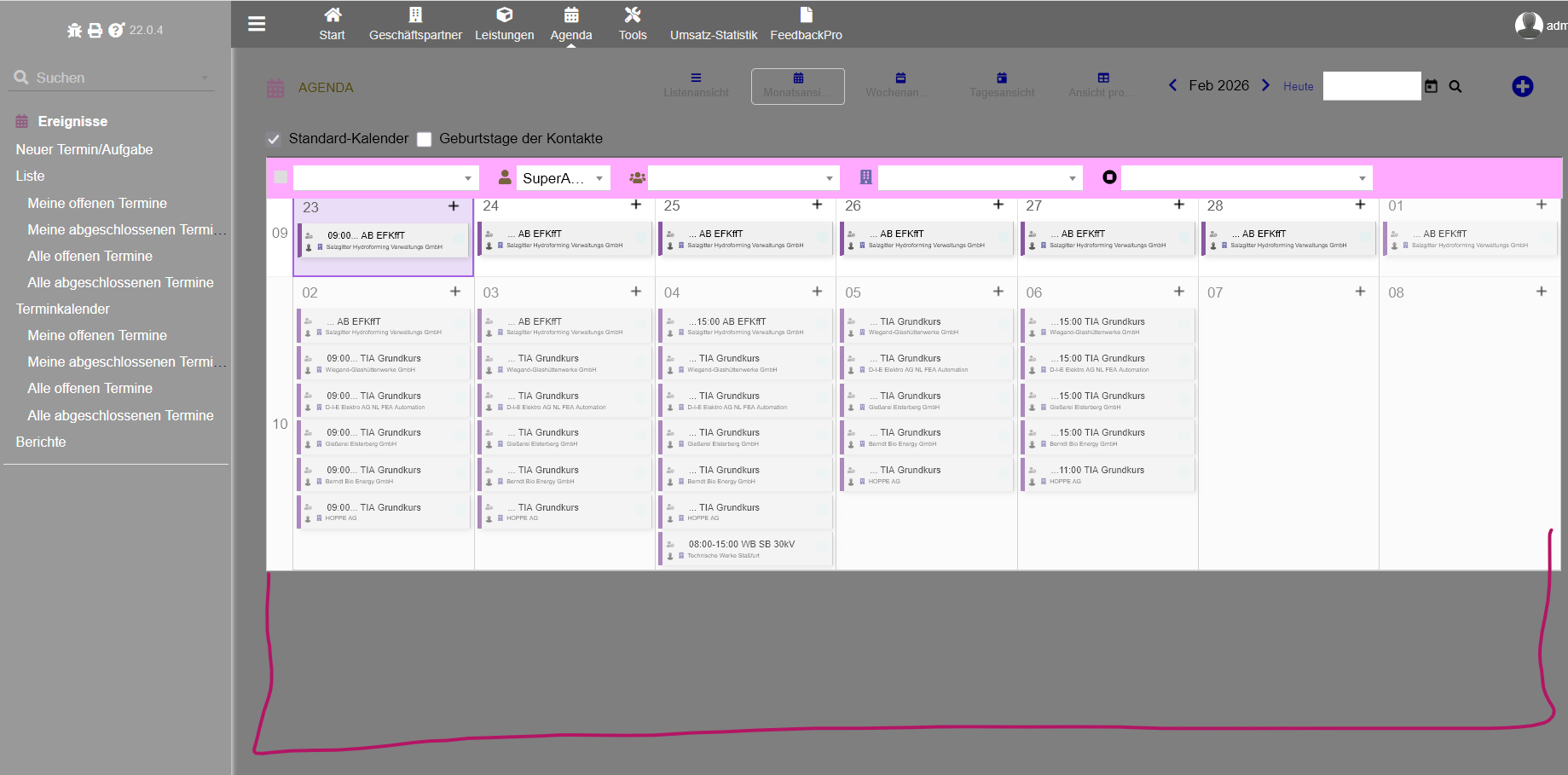1568x775 pixels.
Task: Click the magnifier icon next to the date field
Action: pos(1455,86)
